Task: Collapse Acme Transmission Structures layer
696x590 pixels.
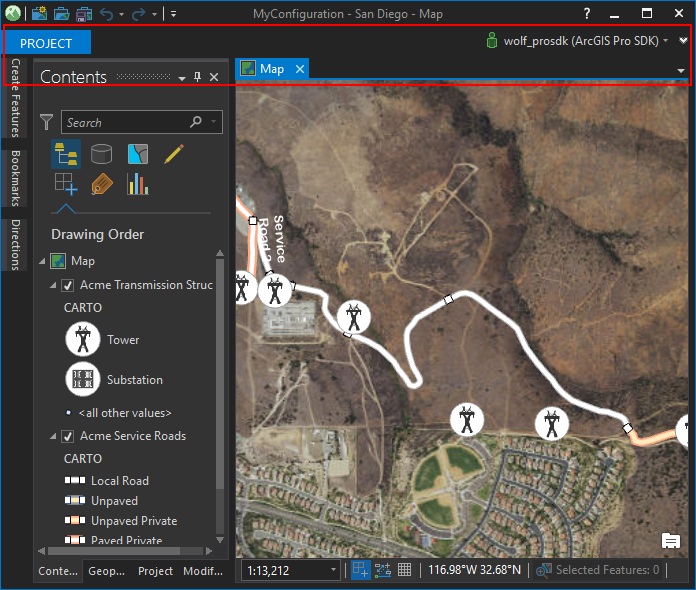Action: [x=53, y=285]
